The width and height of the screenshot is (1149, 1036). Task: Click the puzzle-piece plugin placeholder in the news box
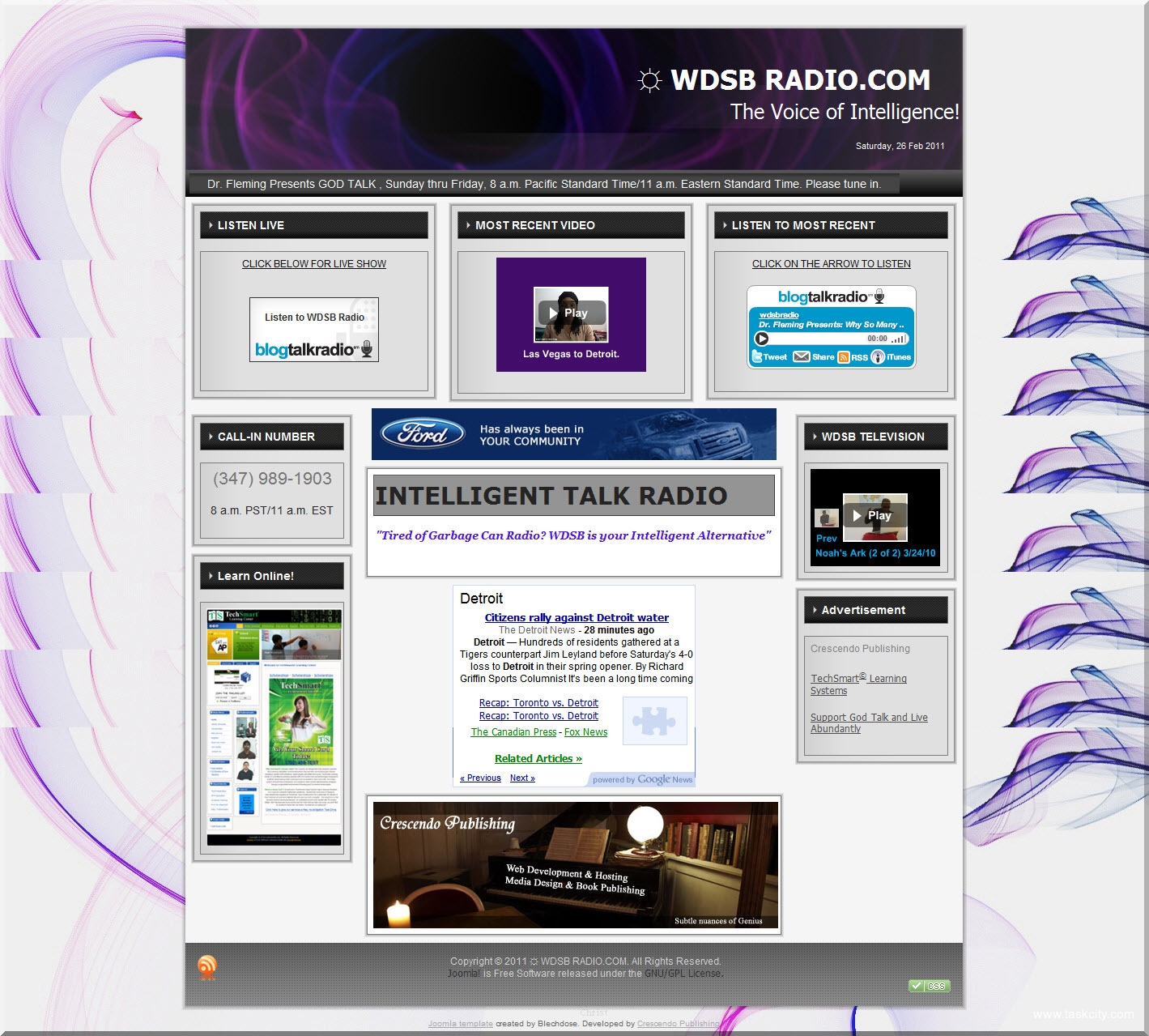point(655,721)
